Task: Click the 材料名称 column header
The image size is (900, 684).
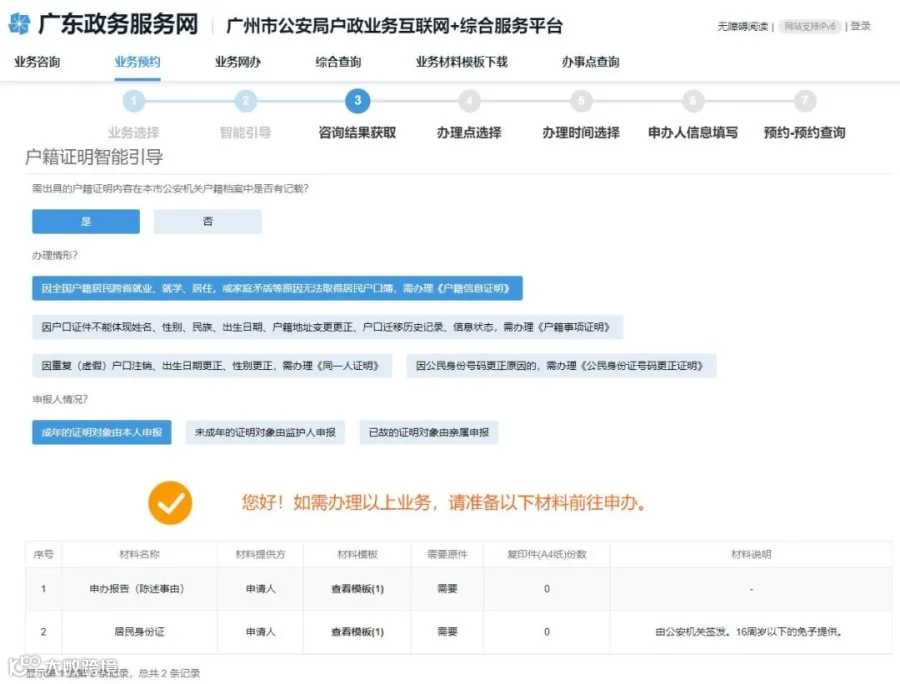Action: pos(139,554)
